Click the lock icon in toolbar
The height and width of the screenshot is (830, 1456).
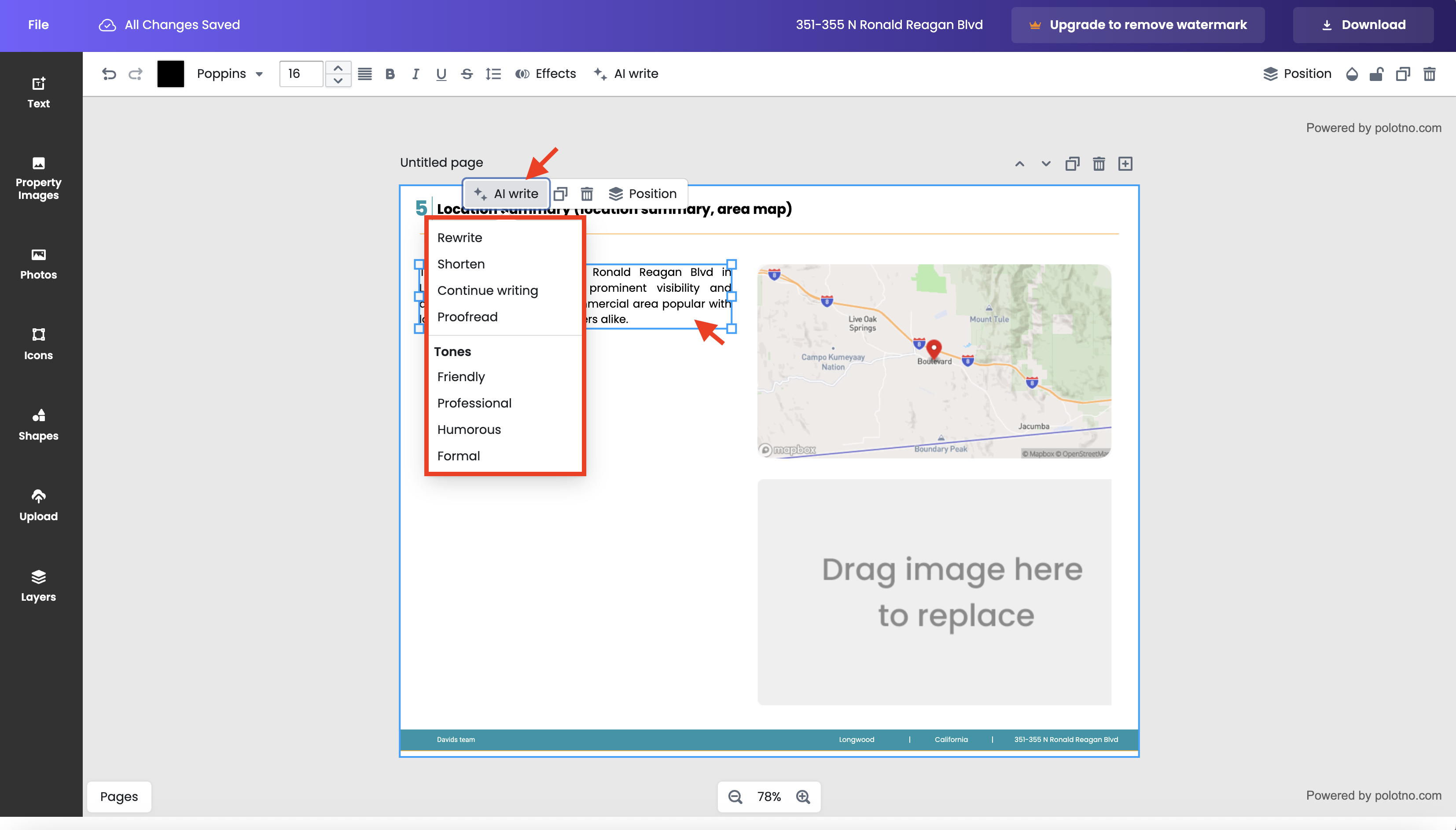[x=1376, y=73]
